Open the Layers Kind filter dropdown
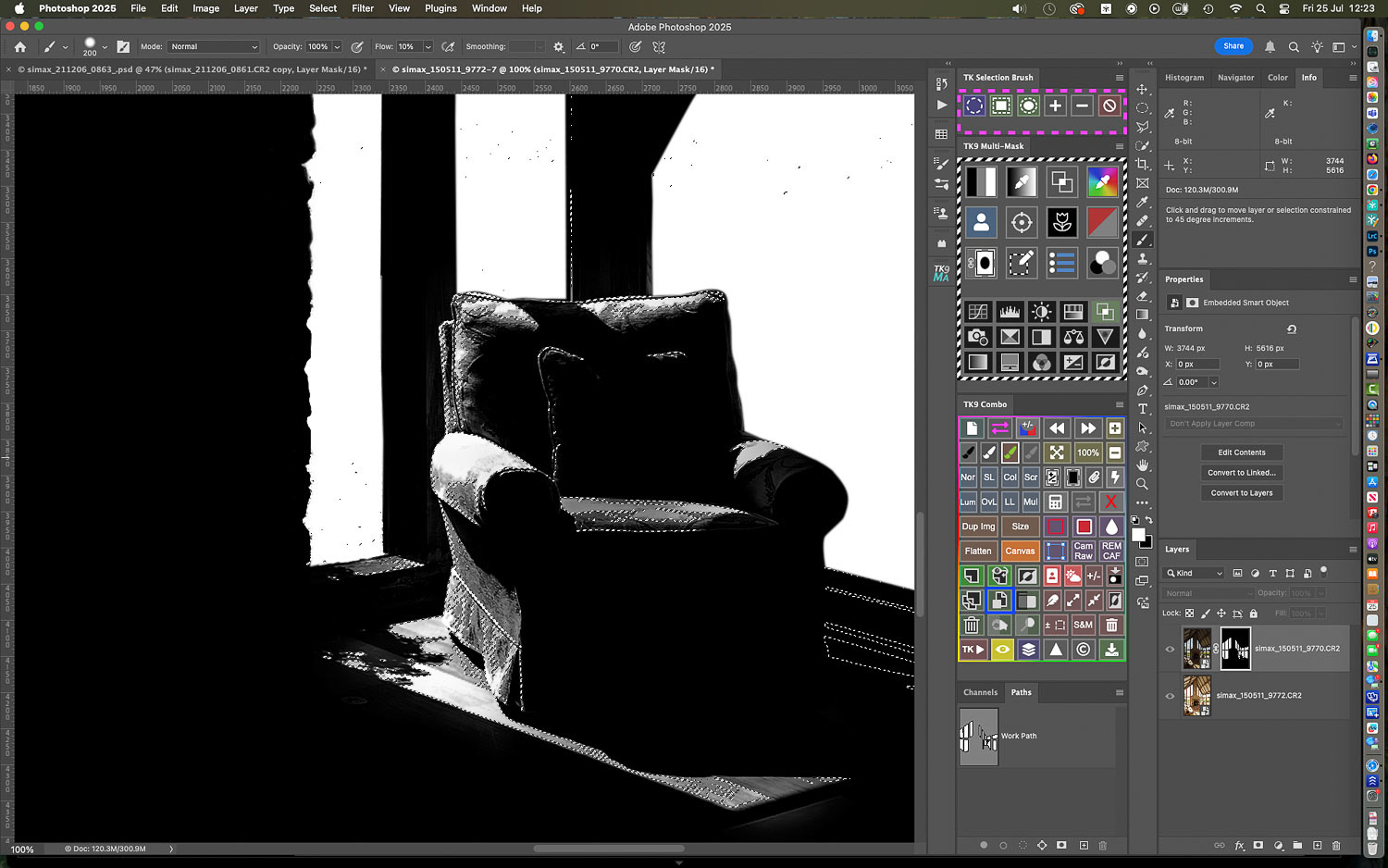 tap(1195, 573)
